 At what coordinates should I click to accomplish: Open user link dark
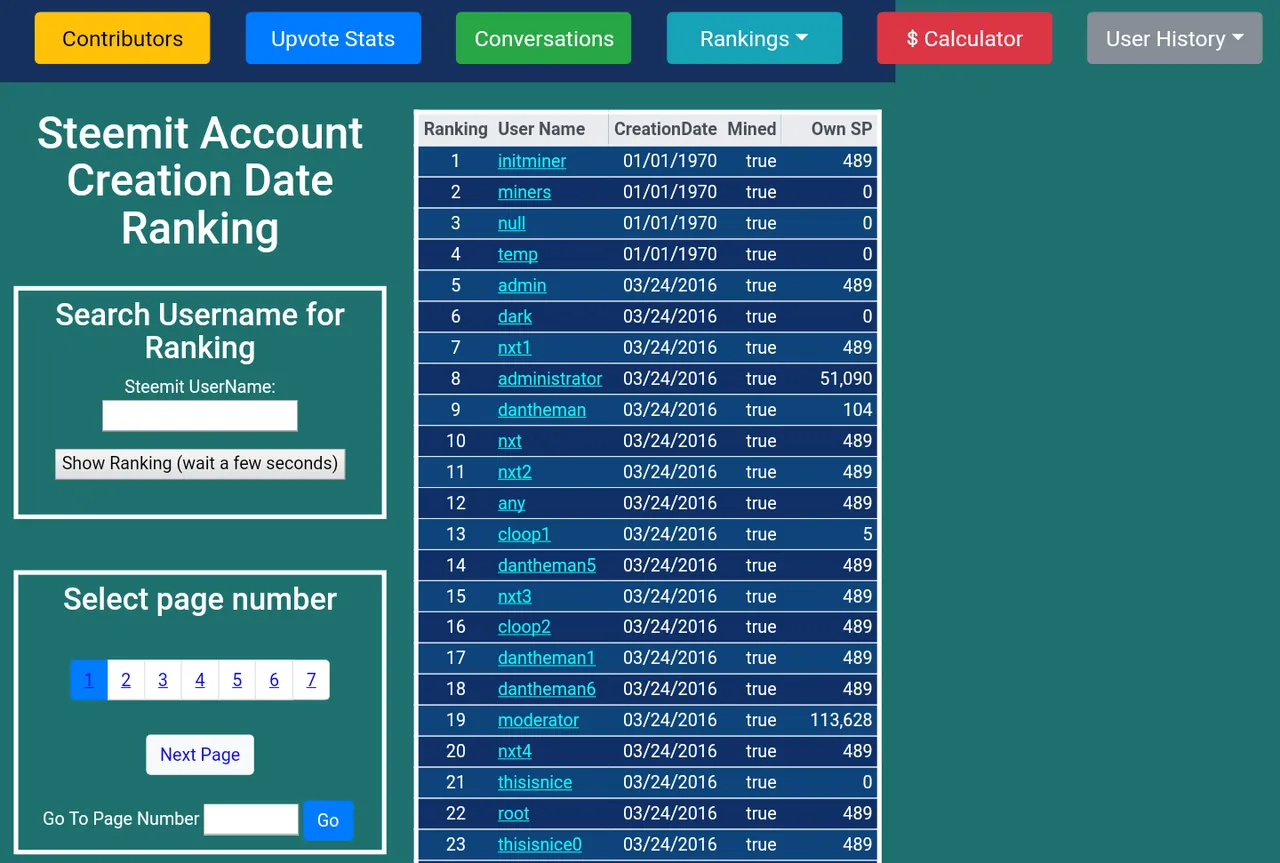pos(515,316)
